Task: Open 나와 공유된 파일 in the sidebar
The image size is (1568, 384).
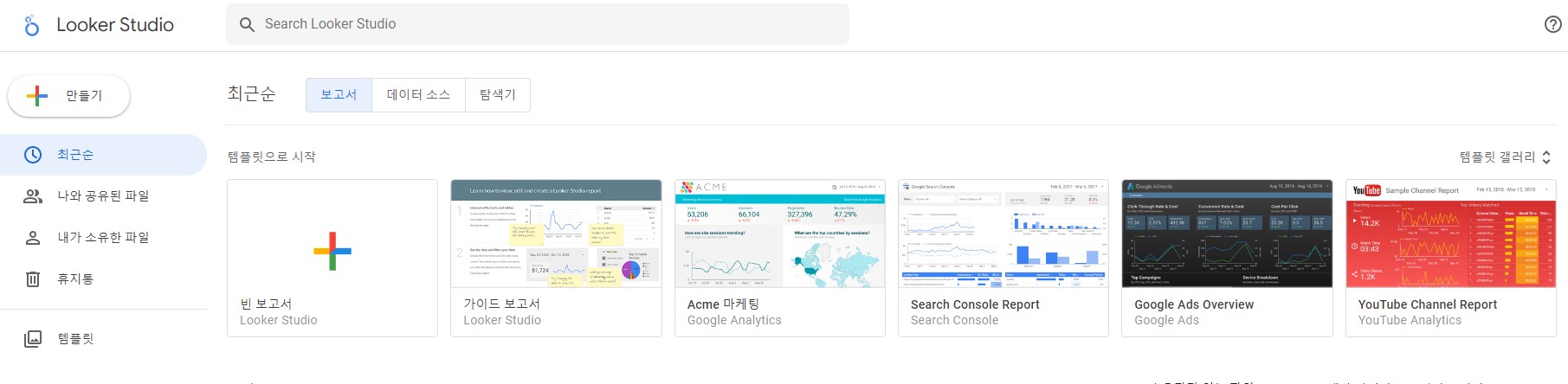Action: pyautogui.click(x=103, y=196)
